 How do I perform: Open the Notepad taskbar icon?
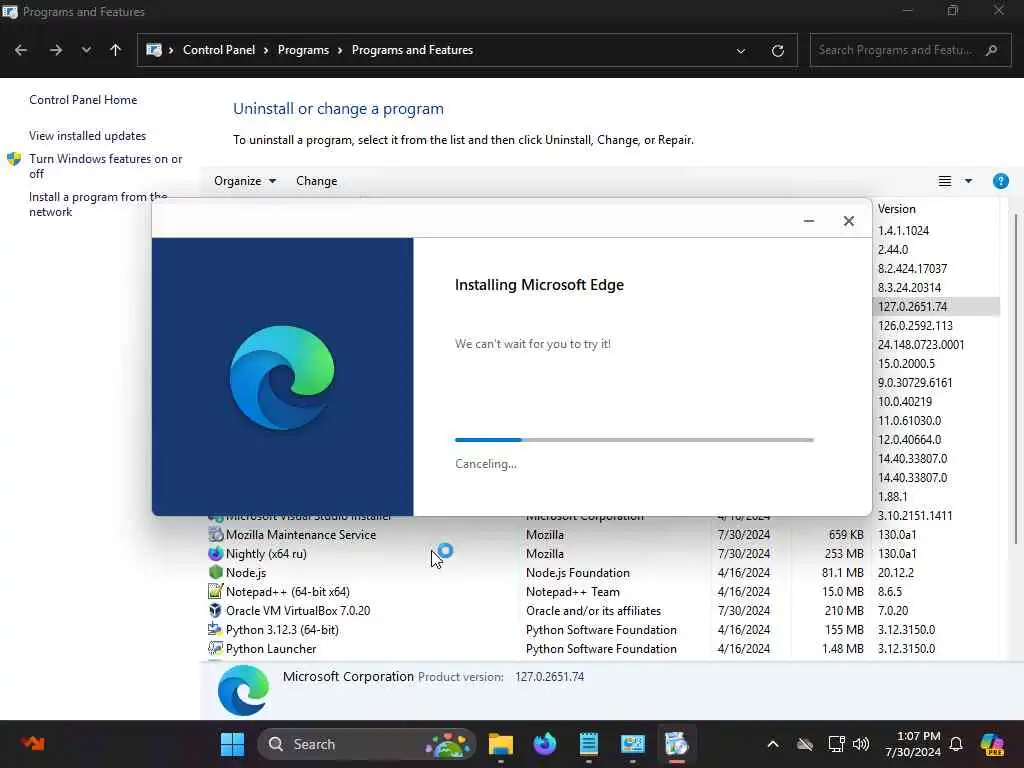588,744
